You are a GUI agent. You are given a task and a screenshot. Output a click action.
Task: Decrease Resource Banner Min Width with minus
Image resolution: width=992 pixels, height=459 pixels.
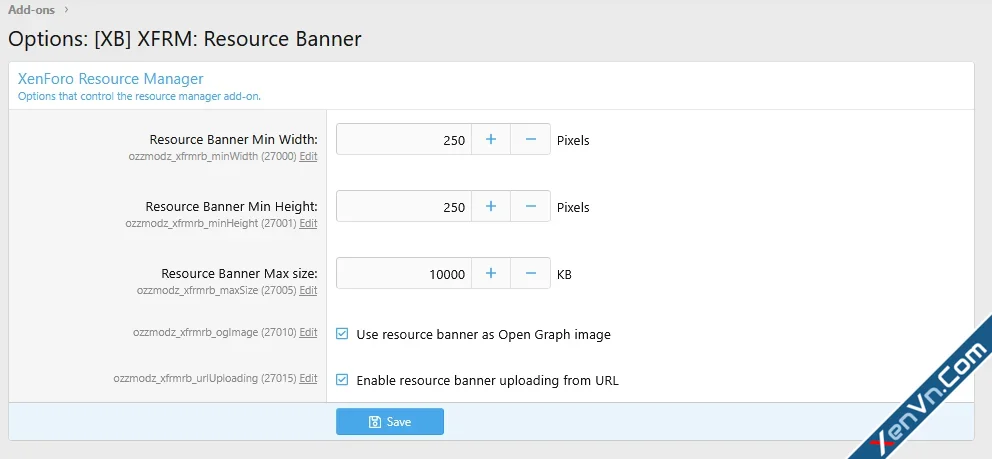point(530,140)
